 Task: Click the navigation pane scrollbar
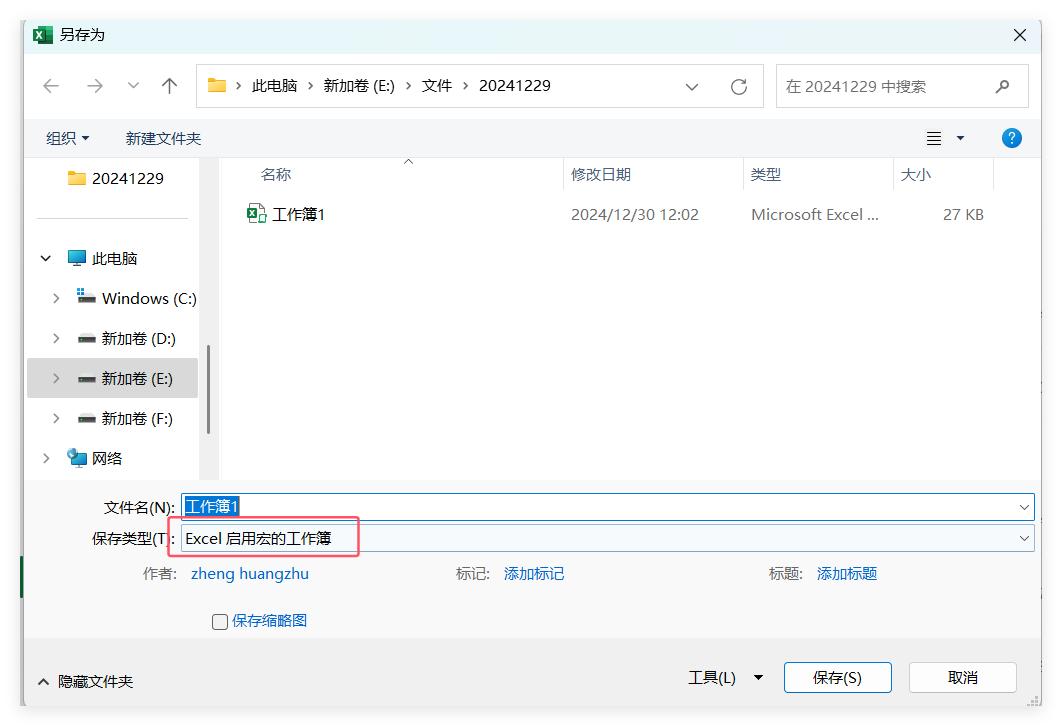click(208, 389)
